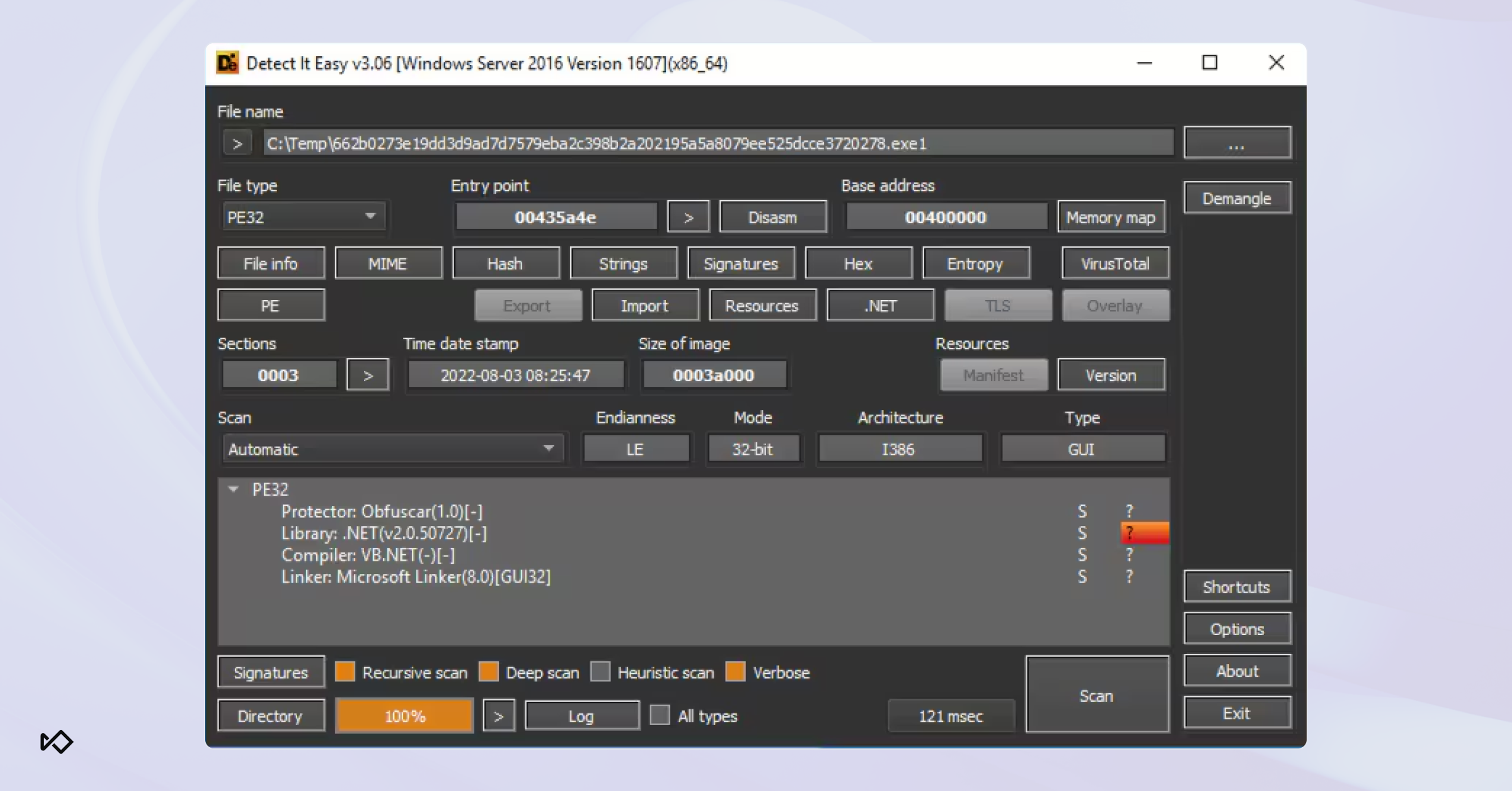Screen dimensions: 1512x791
Task: Click the S marker on the Linker row
Action: (1082, 577)
